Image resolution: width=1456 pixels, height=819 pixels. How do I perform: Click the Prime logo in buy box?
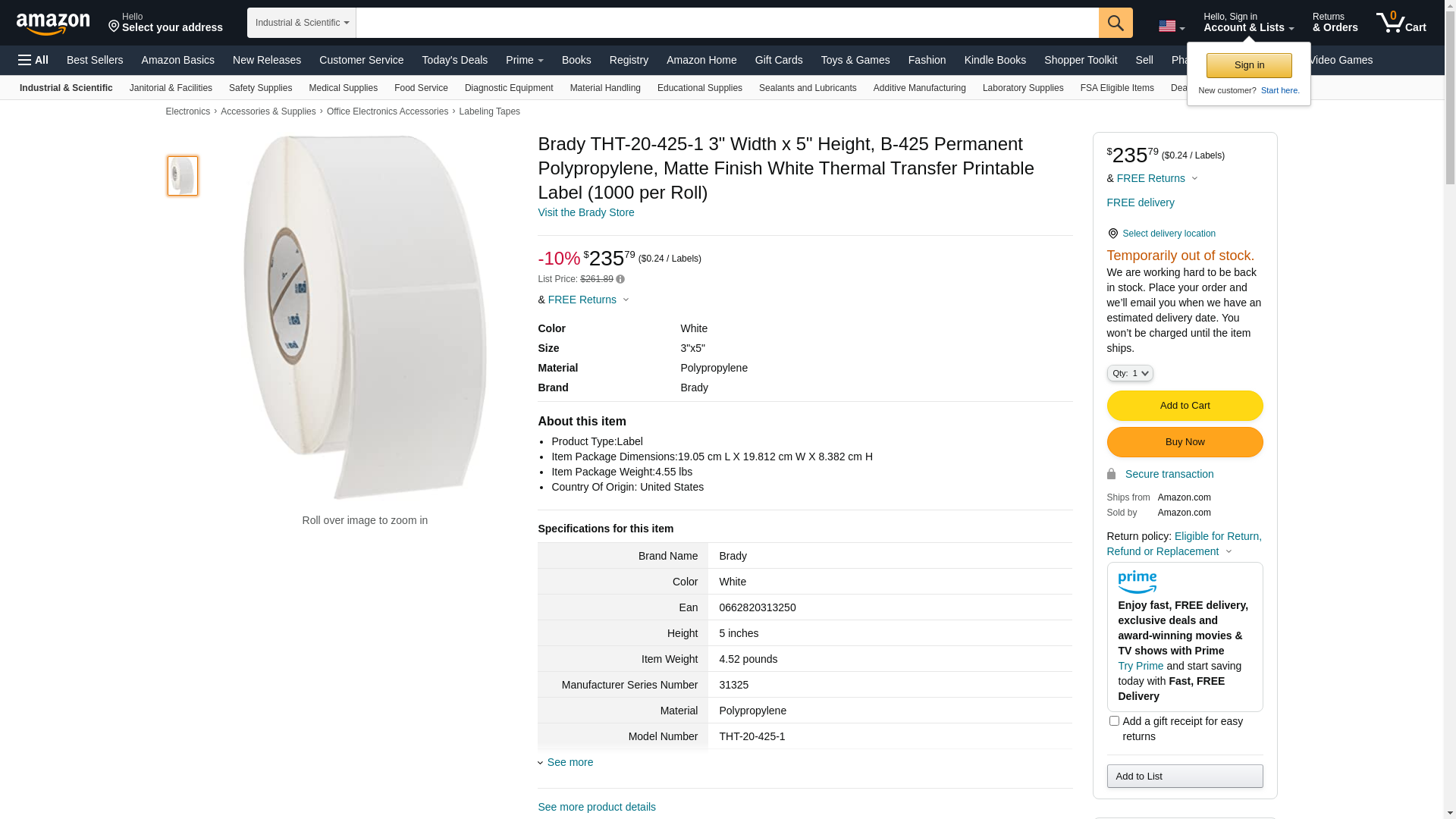[1137, 582]
